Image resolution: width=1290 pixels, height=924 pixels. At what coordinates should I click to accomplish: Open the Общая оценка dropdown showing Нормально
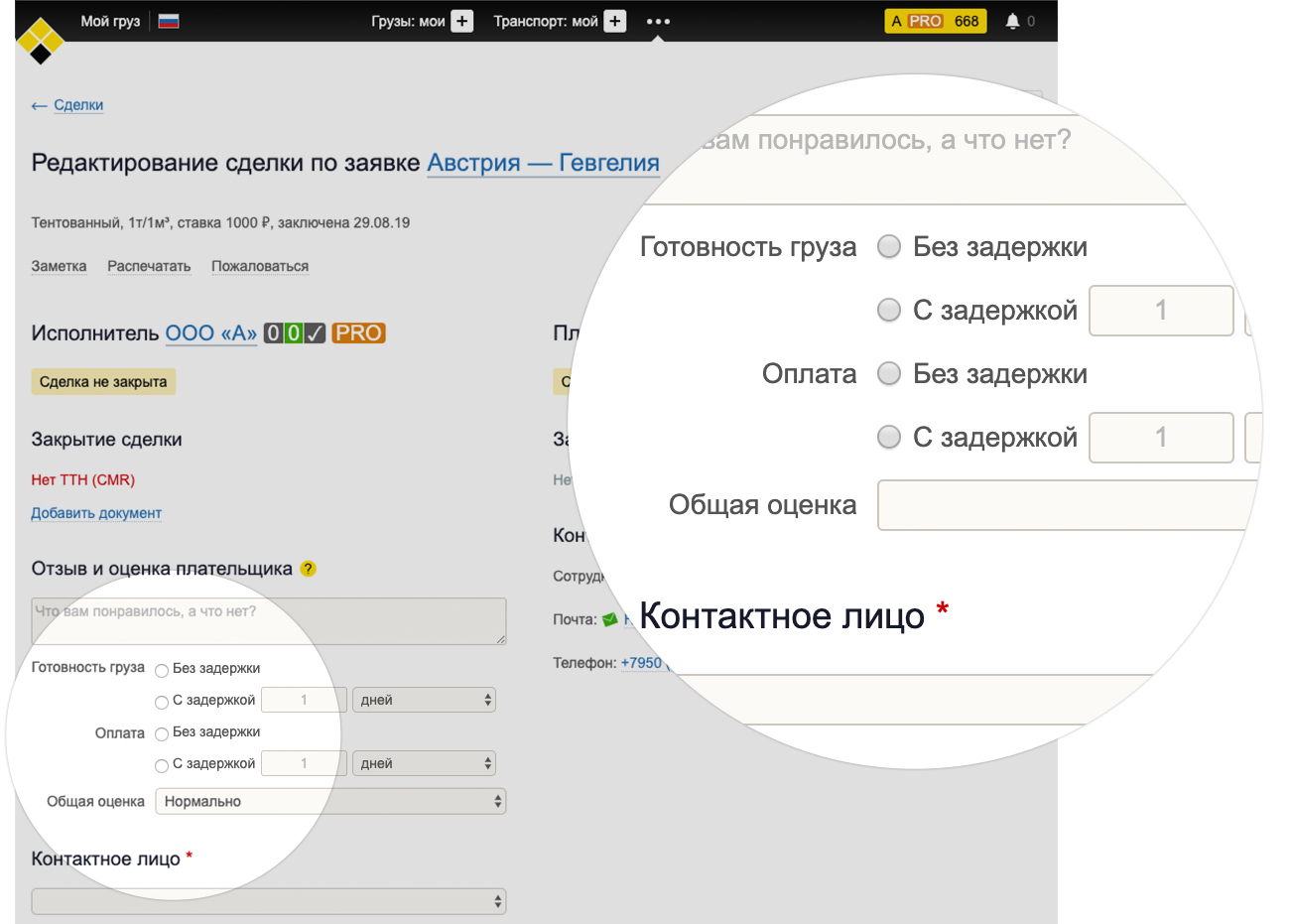tap(330, 801)
